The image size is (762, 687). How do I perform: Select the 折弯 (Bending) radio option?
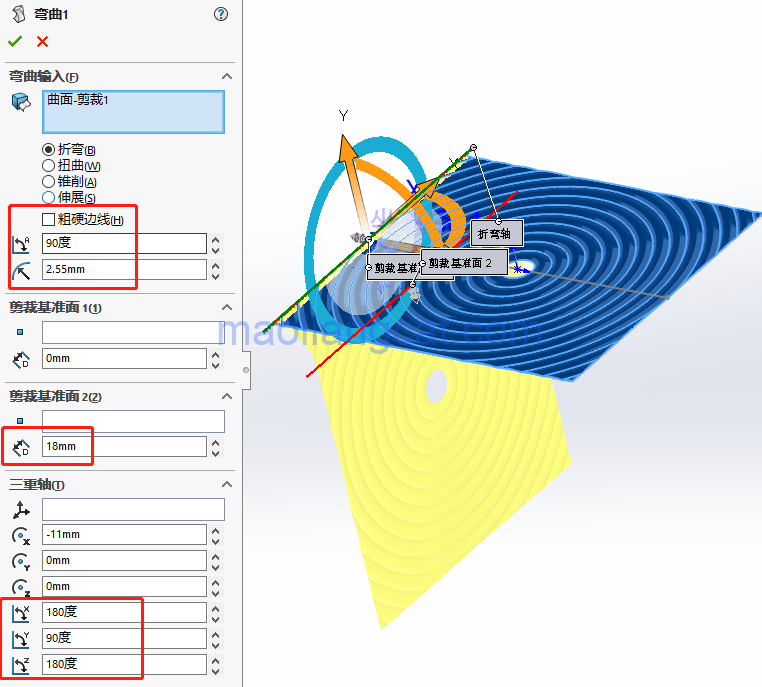[48, 150]
